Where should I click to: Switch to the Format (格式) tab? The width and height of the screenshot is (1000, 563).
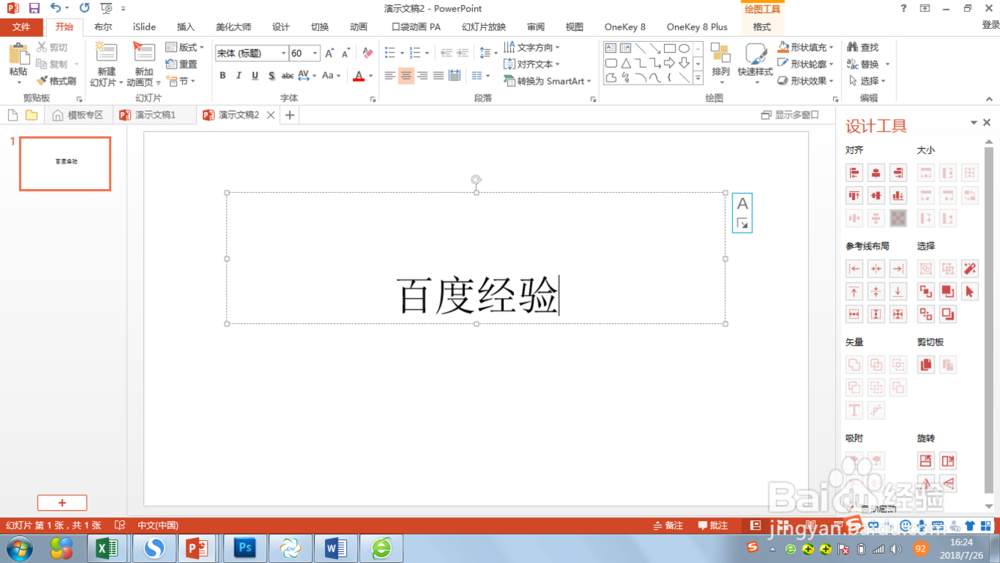[x=761, y=27]
